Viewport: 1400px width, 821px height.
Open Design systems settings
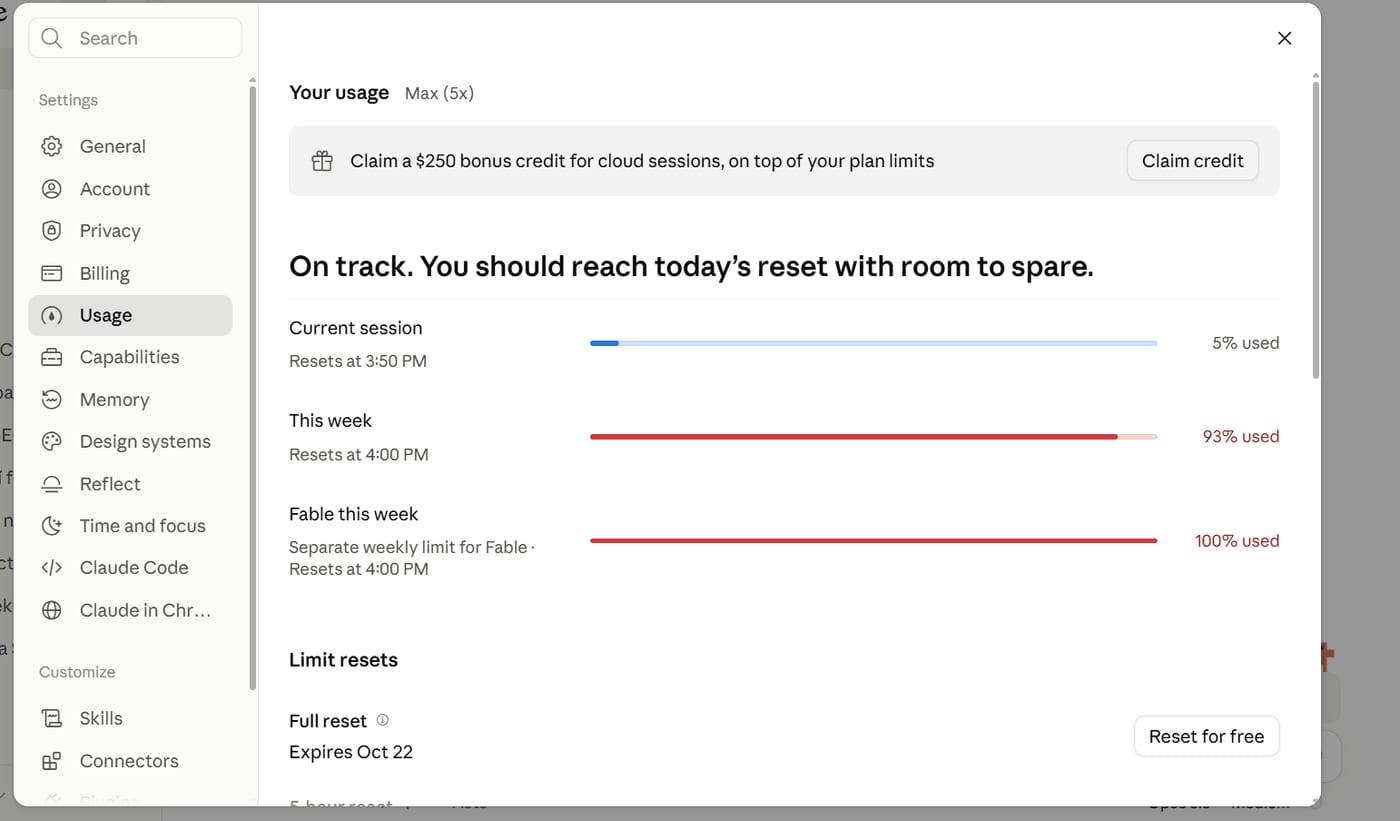coord(130,442)
